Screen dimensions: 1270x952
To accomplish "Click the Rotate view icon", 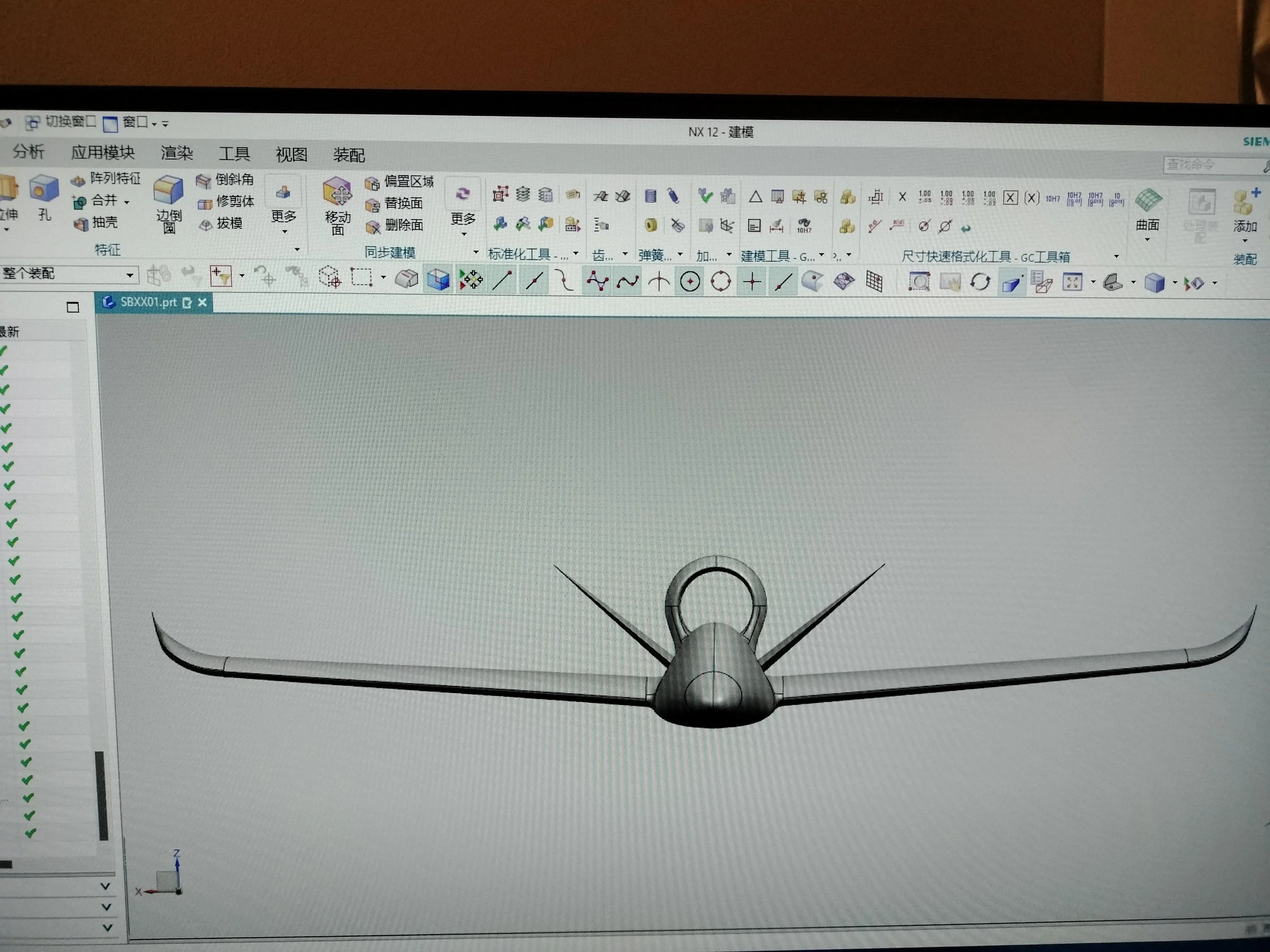I will (979, 282).
